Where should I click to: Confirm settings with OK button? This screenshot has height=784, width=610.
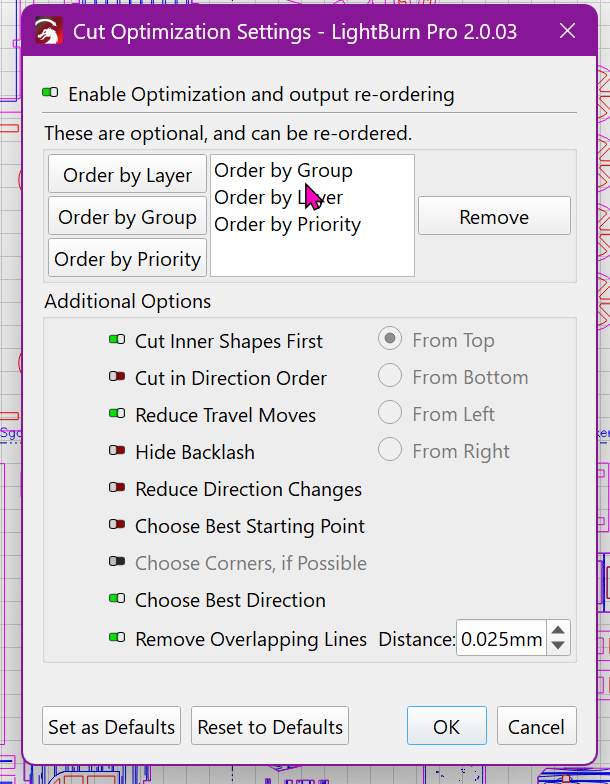coord(446,727)
